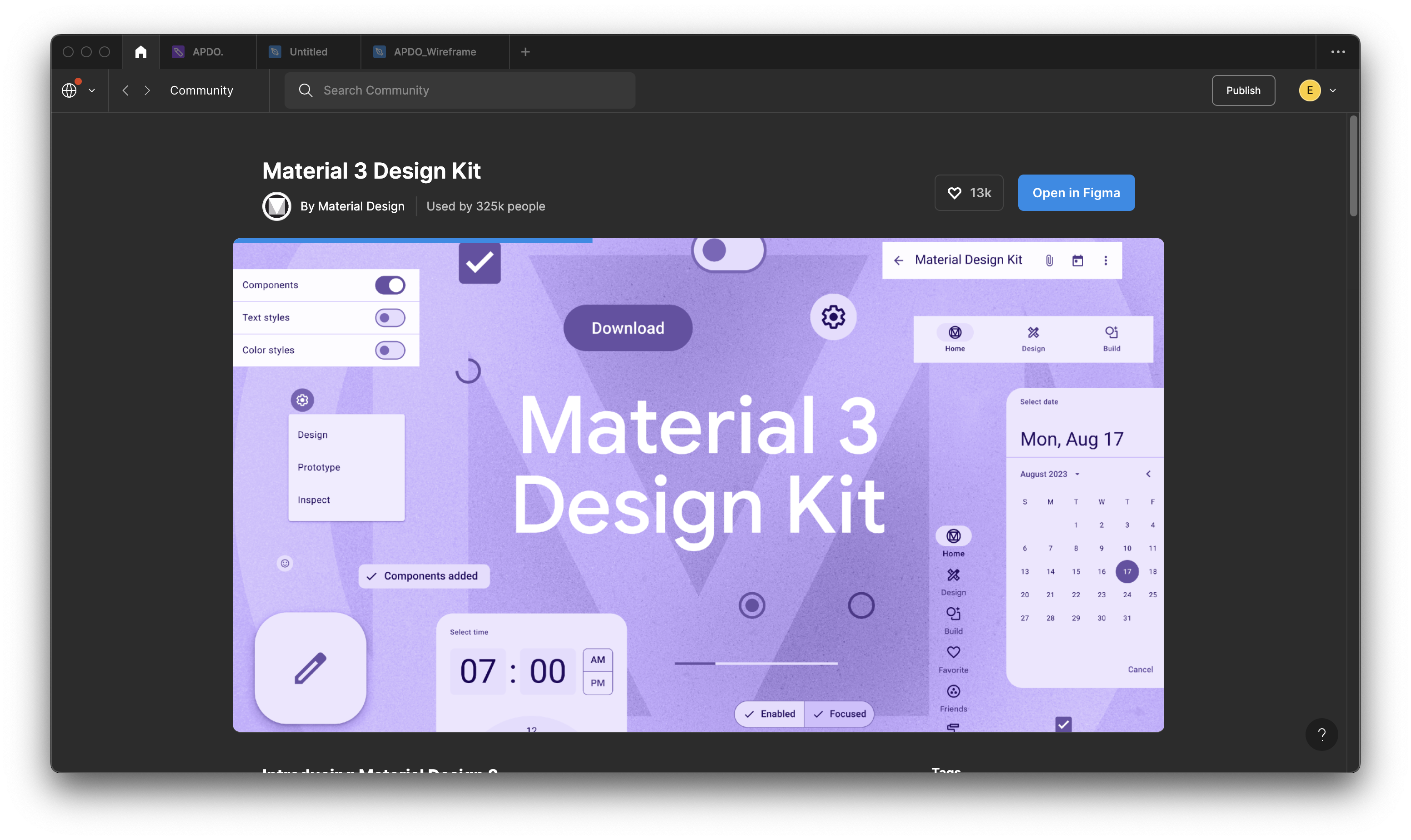This screenshot has width=1411, height=840.
Task: Open the help question mark button
Action: pyautogui.click(x=1321, y=734)
